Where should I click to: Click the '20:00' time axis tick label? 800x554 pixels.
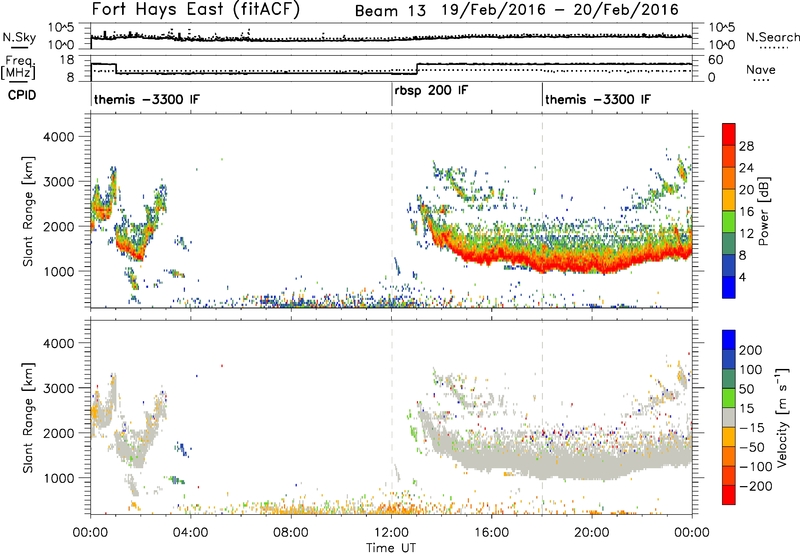591,533
